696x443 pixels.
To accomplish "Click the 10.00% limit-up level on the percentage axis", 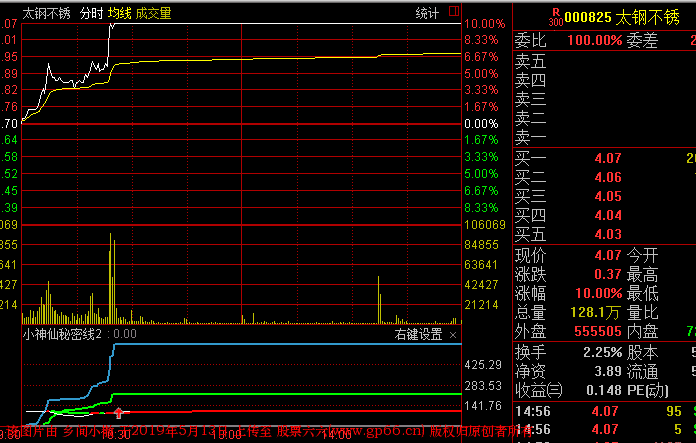I will click(484, 23).
